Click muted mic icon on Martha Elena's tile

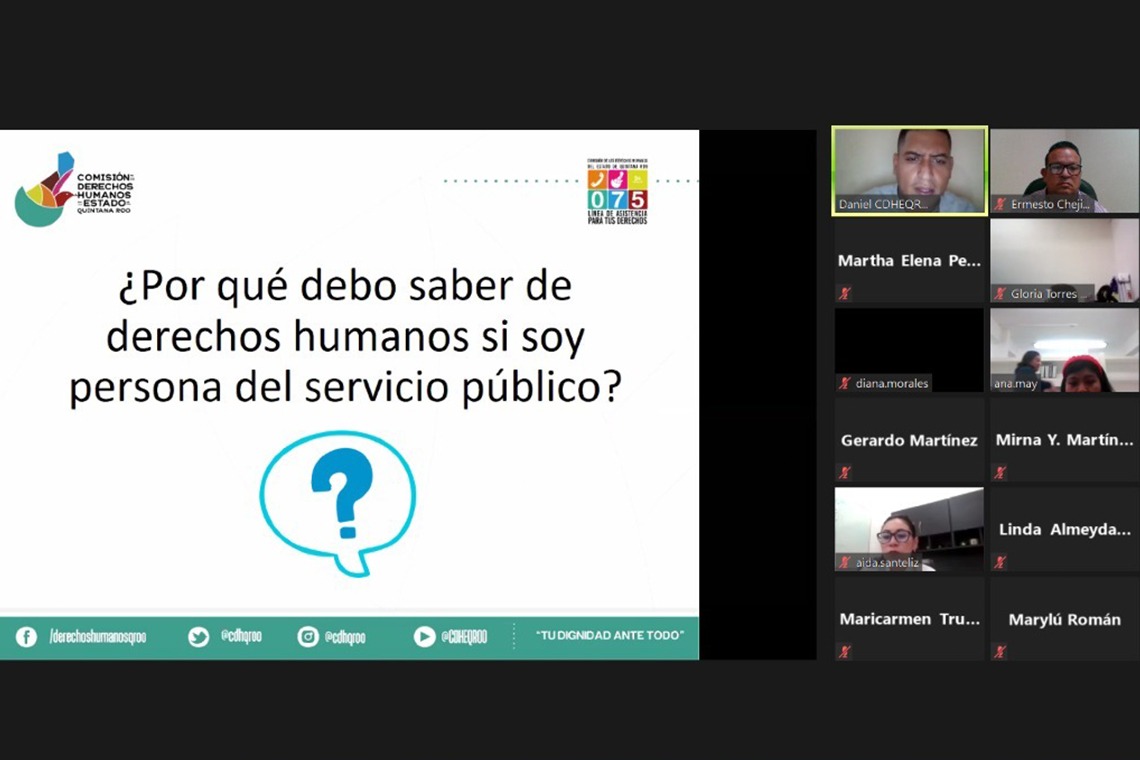[845, 293]
